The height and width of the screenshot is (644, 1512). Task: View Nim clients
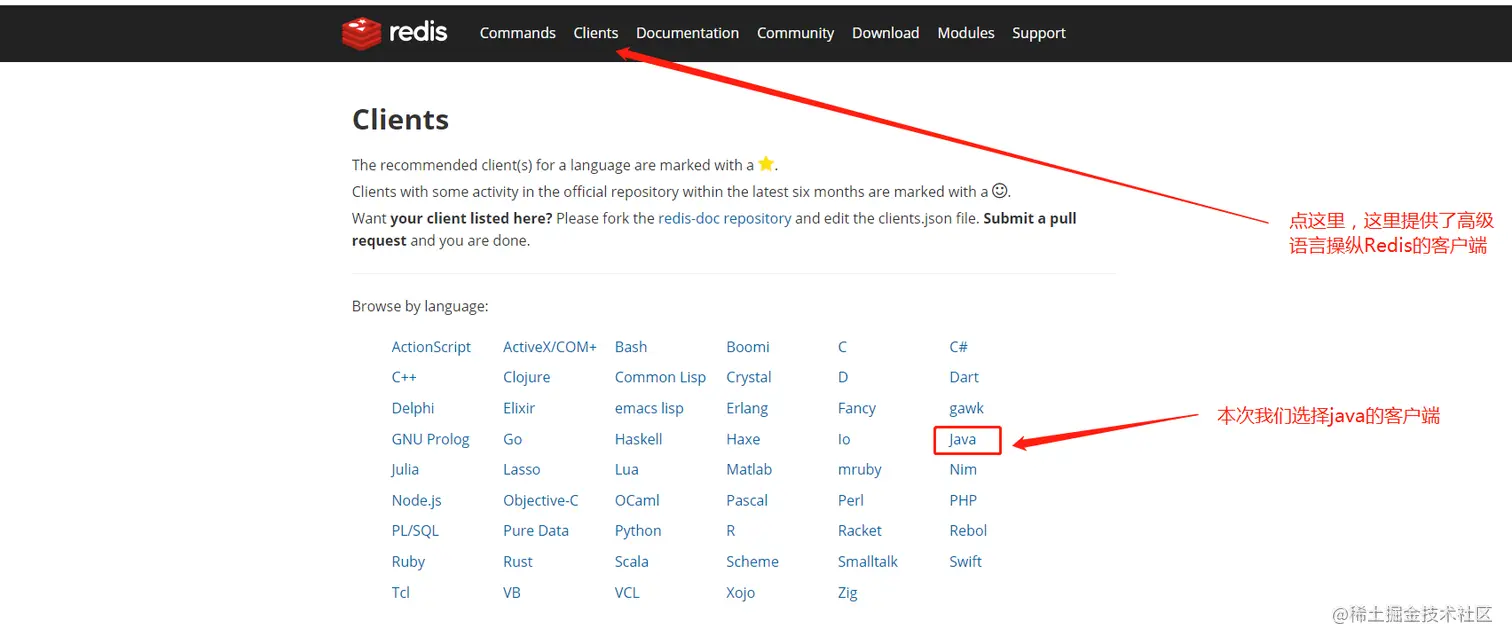963,469
